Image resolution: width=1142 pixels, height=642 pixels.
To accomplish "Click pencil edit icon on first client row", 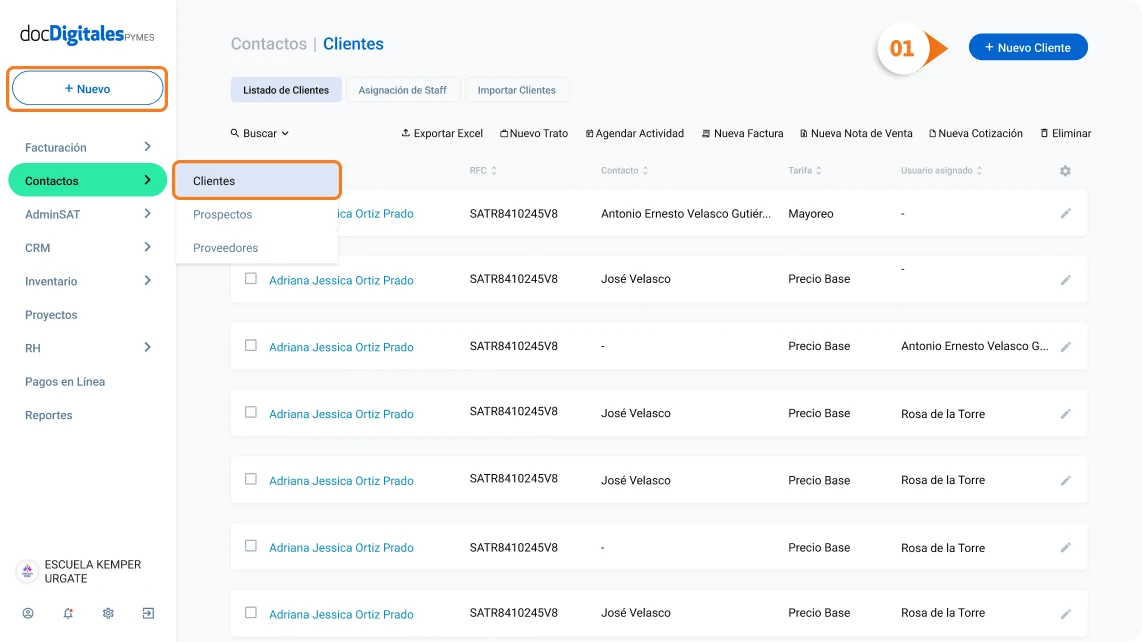I will 1066,213.
